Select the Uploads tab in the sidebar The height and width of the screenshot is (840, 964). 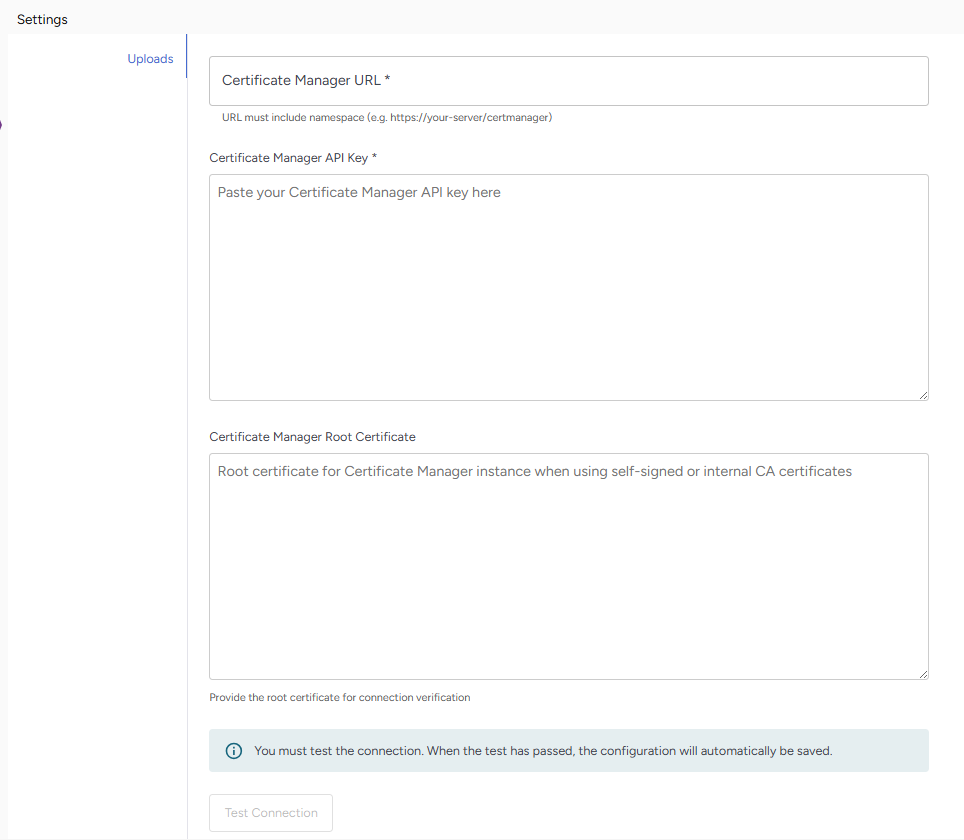click(x=150, y=59)
